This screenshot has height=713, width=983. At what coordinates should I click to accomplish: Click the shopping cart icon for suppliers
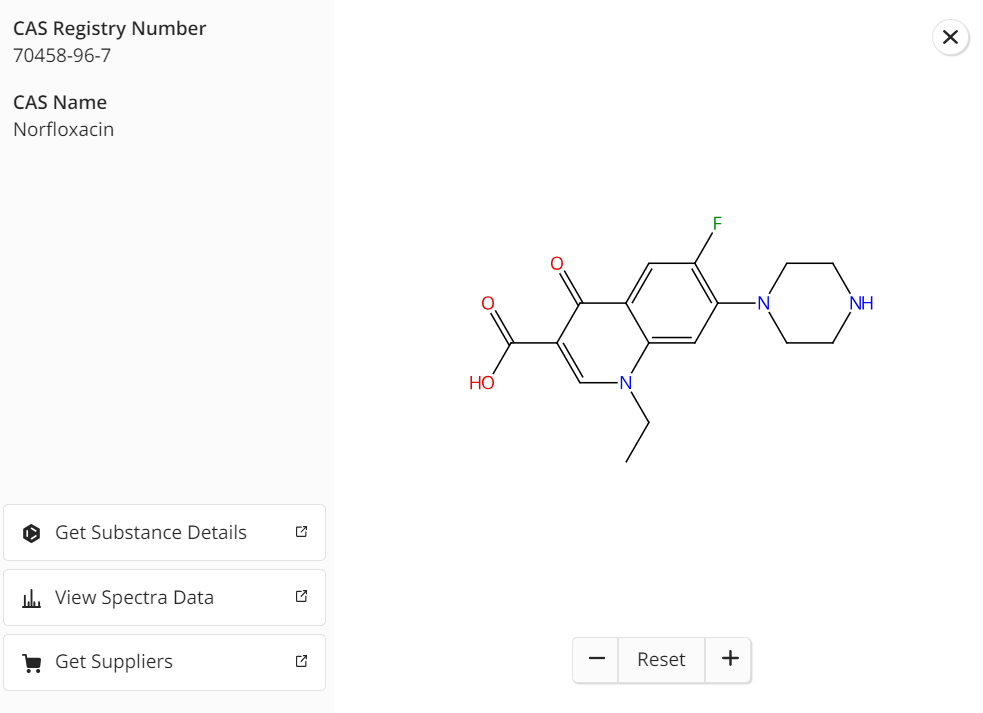31,663
